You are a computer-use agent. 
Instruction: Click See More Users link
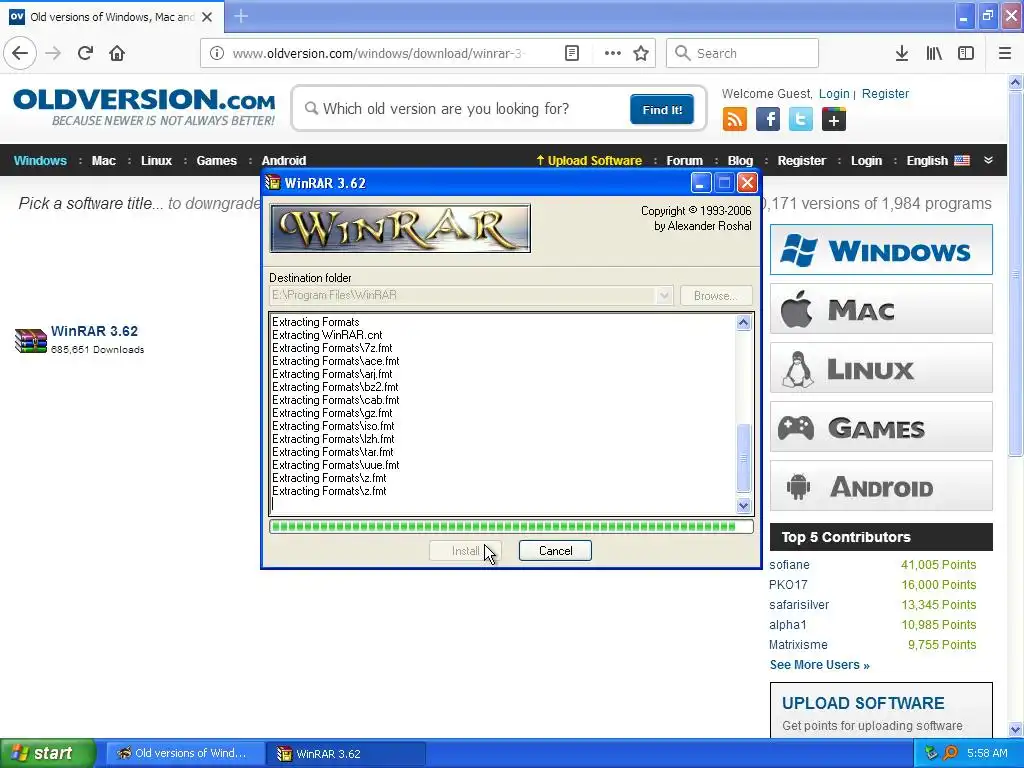[820, 665]
